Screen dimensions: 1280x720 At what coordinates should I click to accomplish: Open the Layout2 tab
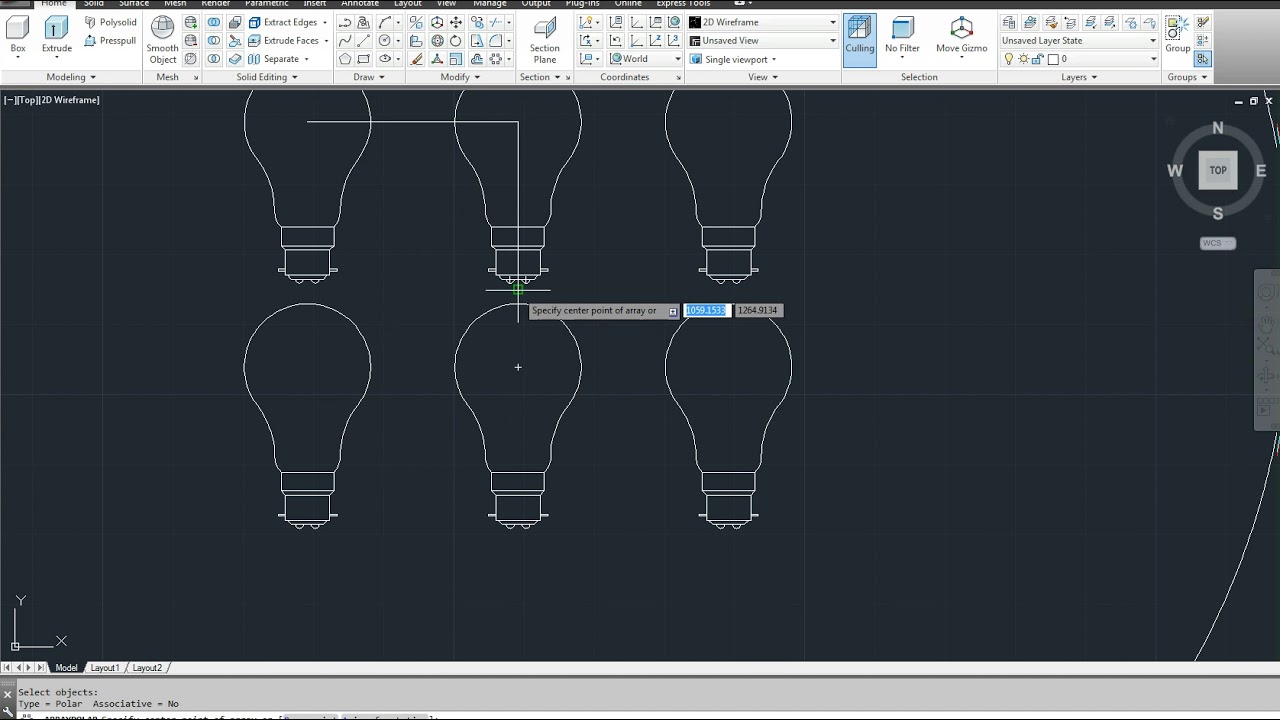[x=147, y=667]
